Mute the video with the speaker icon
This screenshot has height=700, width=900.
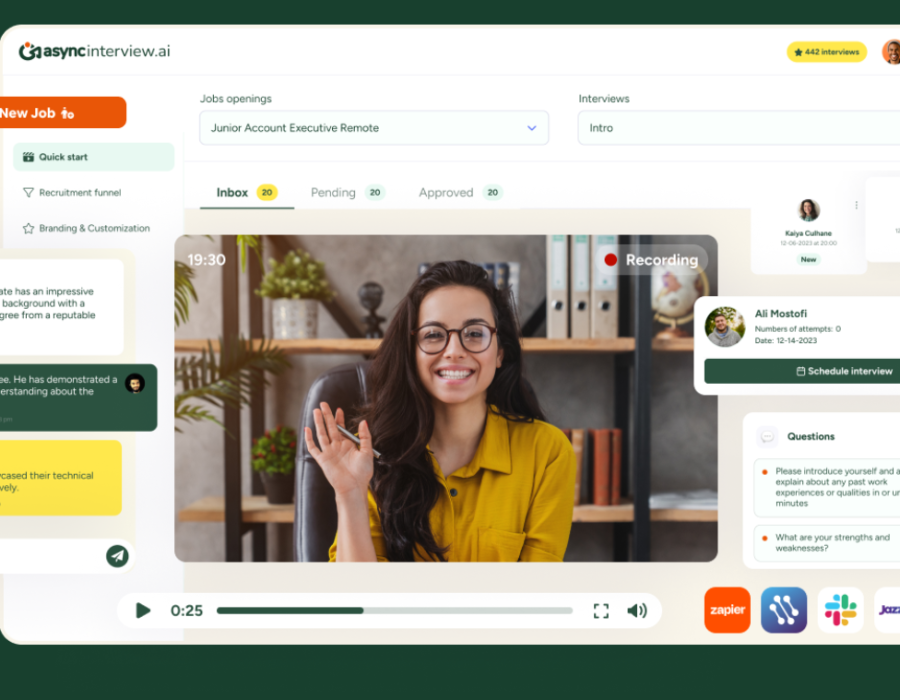(x=636, y=610)
